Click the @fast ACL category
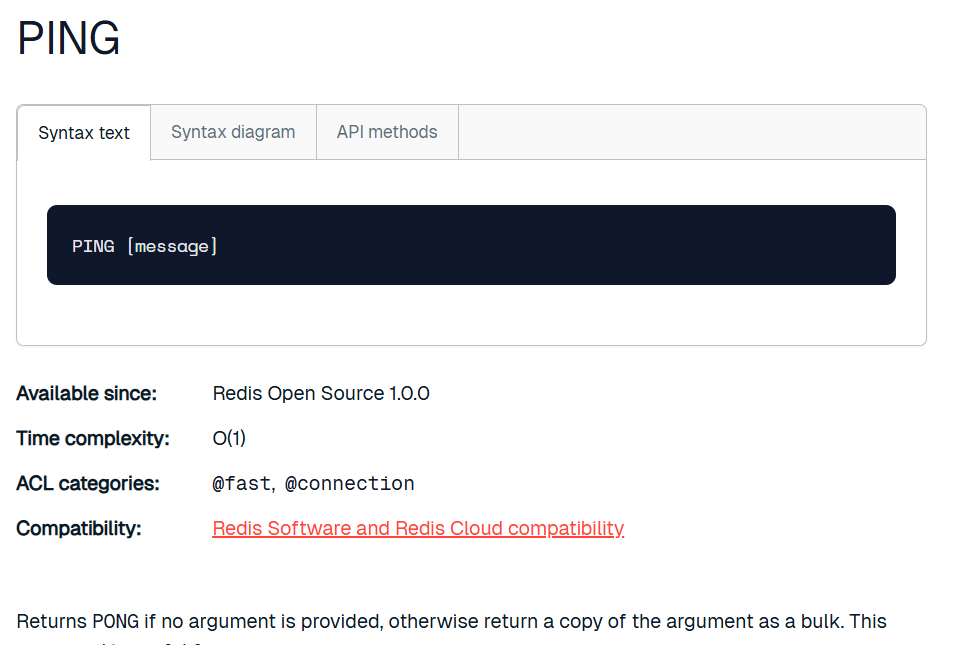Viewport: 961px width, 645px height. pos(241,484)
